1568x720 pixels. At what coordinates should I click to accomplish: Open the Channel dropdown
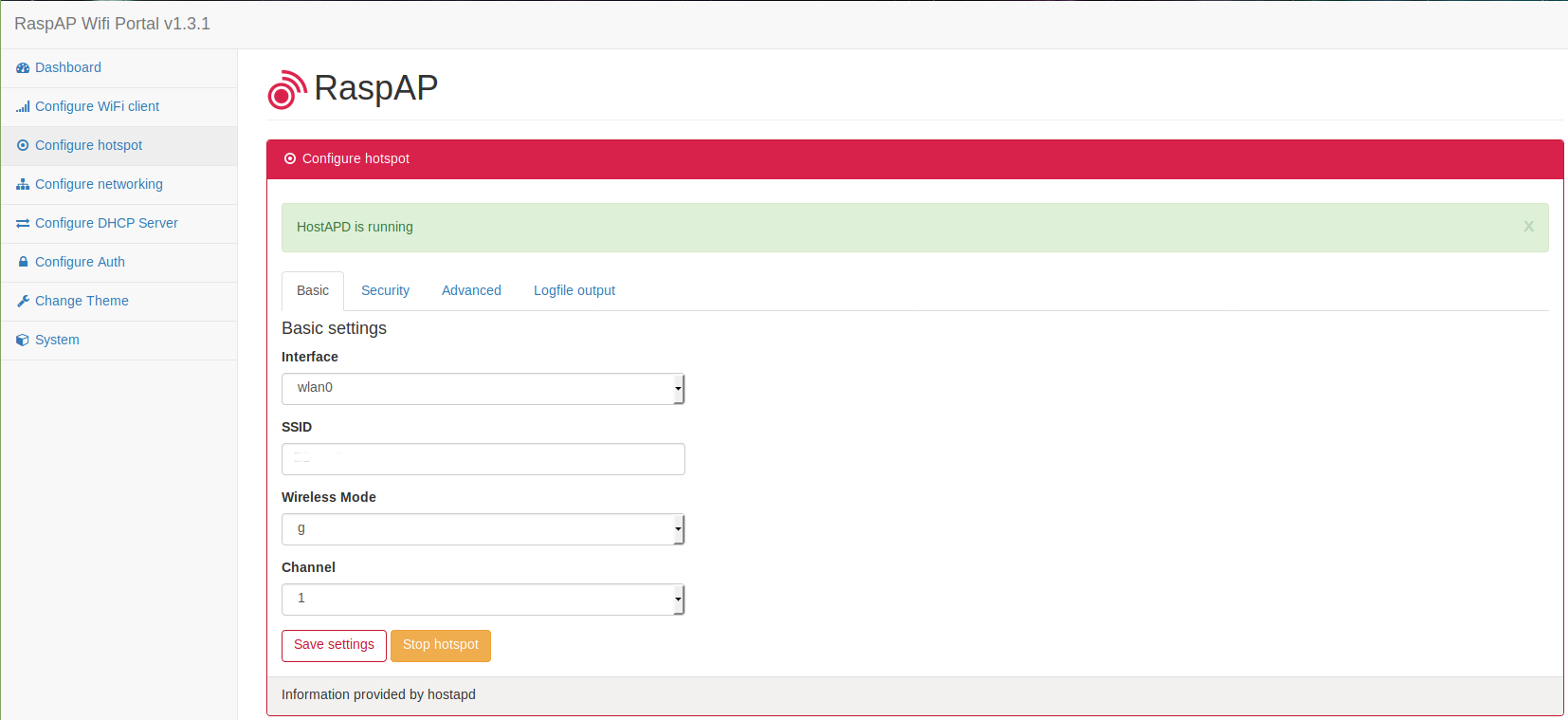pos(483,600)
